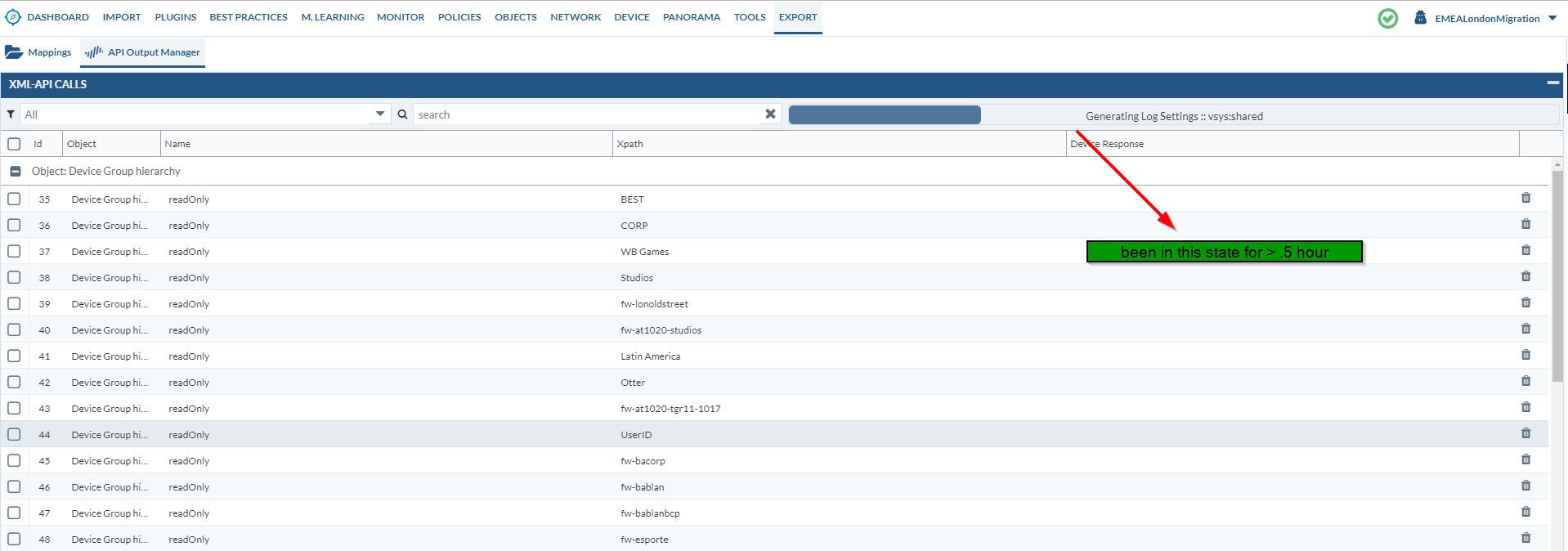Focus the search input field
Viewport: 1568px width, 551px height.
click(589, 114)
